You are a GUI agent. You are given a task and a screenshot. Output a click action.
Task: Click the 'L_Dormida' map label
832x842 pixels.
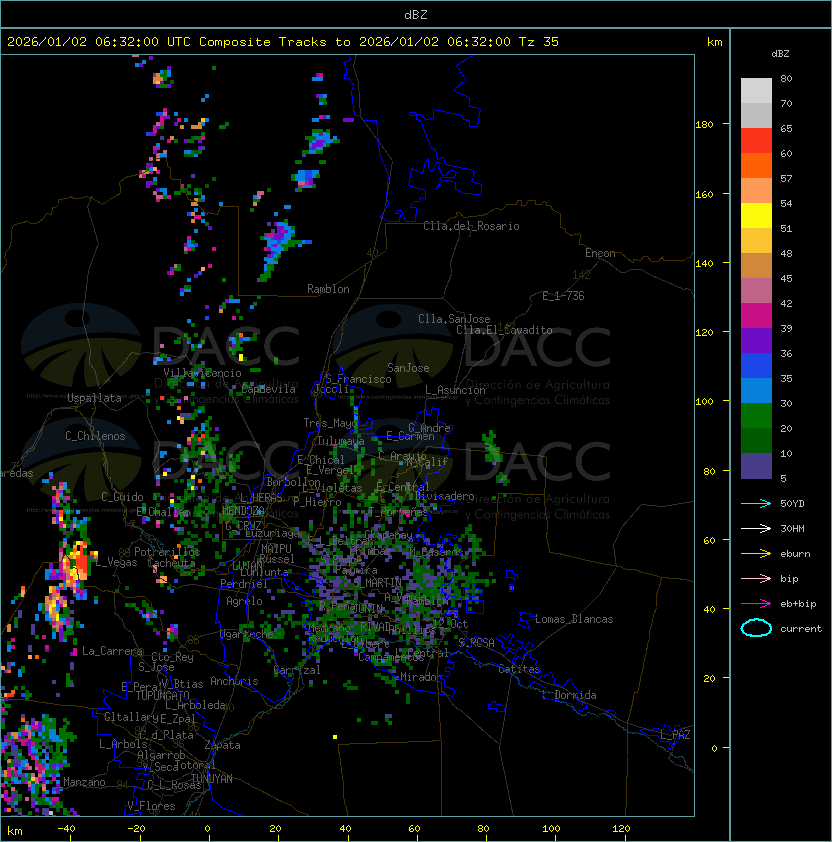pyautogui.click(x=569, y=695)
